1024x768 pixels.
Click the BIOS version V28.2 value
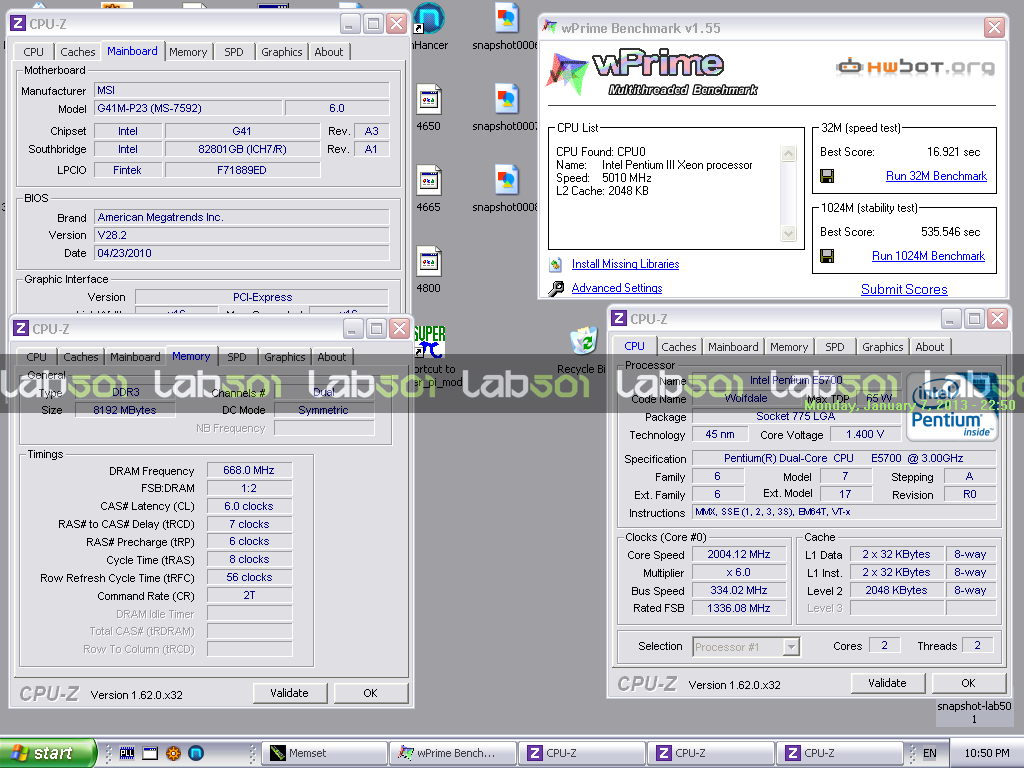242,235
